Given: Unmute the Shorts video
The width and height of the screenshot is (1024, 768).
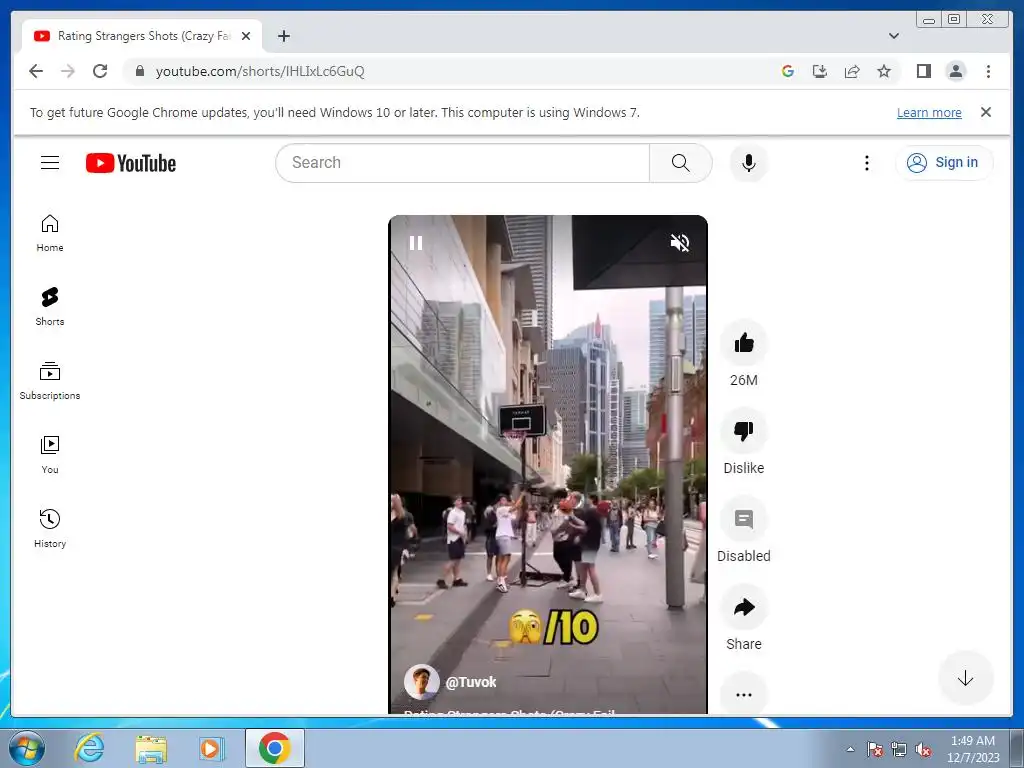Looking at the screenshot, I should [x=680, y=243].
